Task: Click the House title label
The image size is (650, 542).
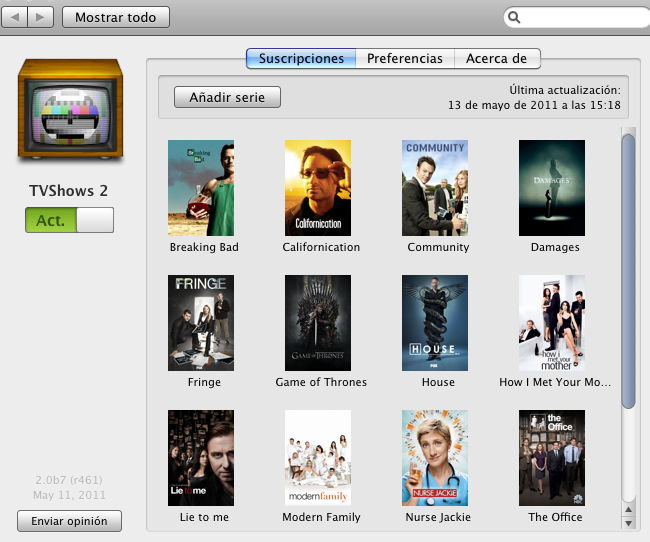Action: pos(438,382)
